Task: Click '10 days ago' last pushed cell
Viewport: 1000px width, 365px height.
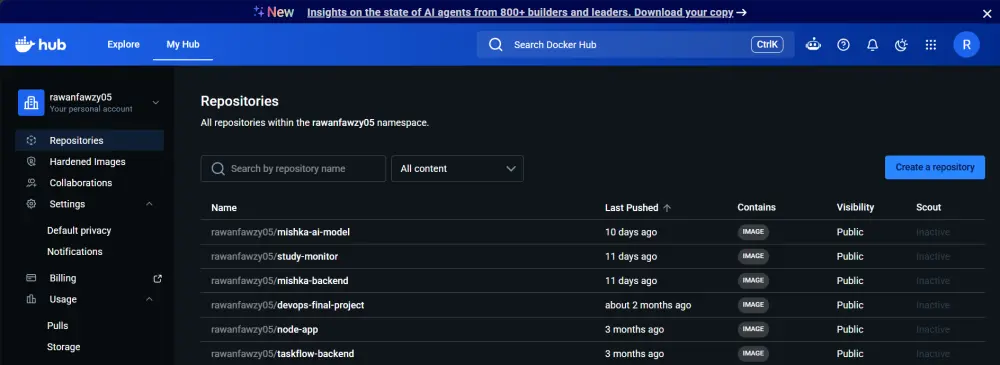Action: [x=631, y=232]
